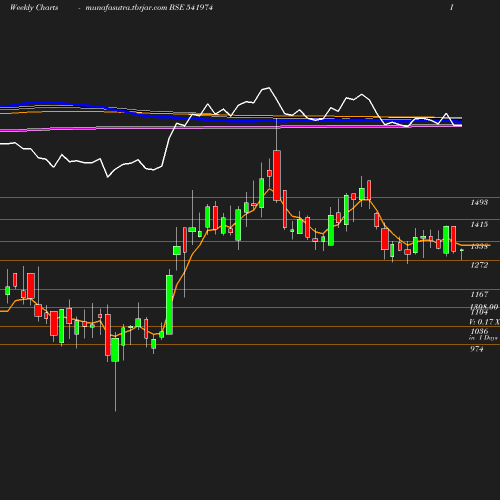Screen dimensions: 500x500
Task: Click the "Weekly Charts" title text
Action: tap(34, 8)
